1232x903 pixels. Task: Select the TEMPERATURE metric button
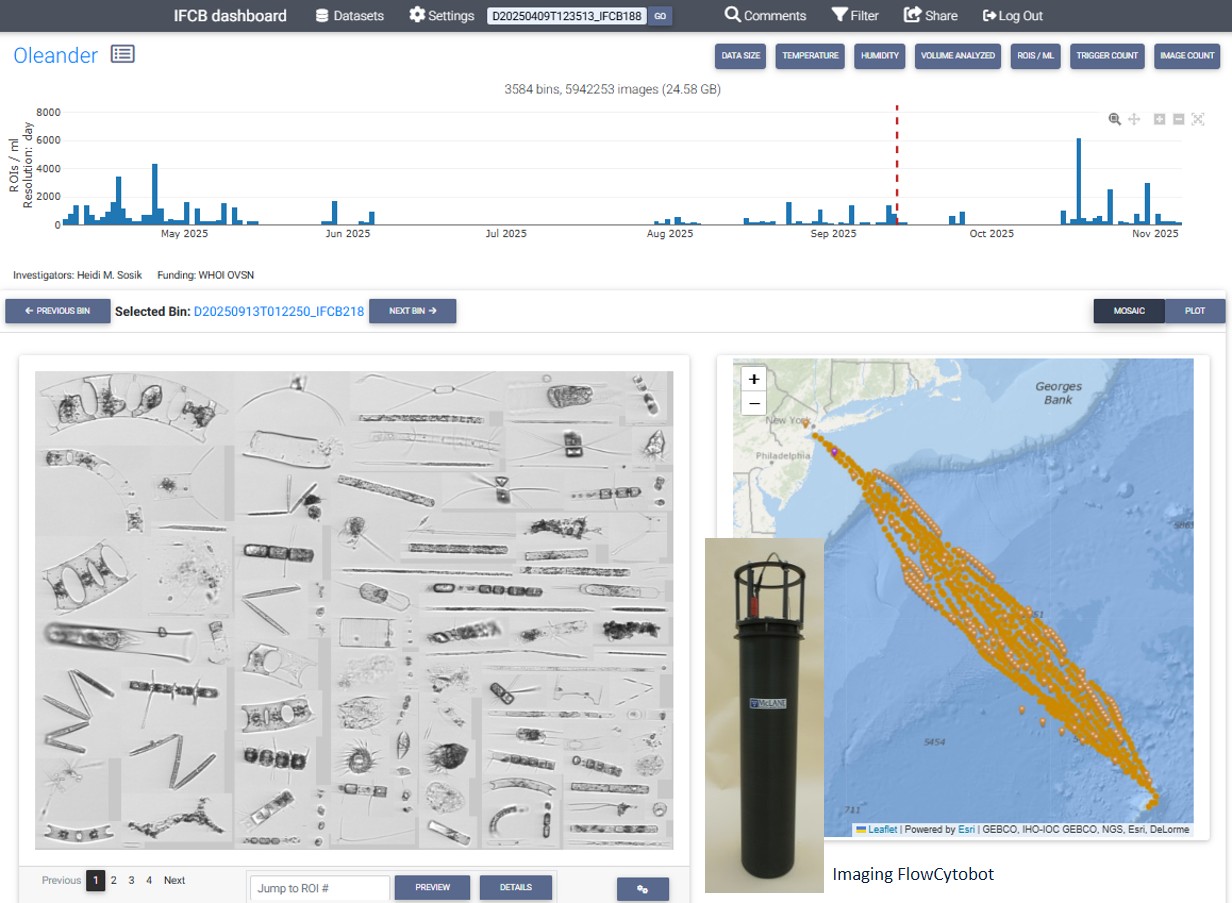(810, 56)
